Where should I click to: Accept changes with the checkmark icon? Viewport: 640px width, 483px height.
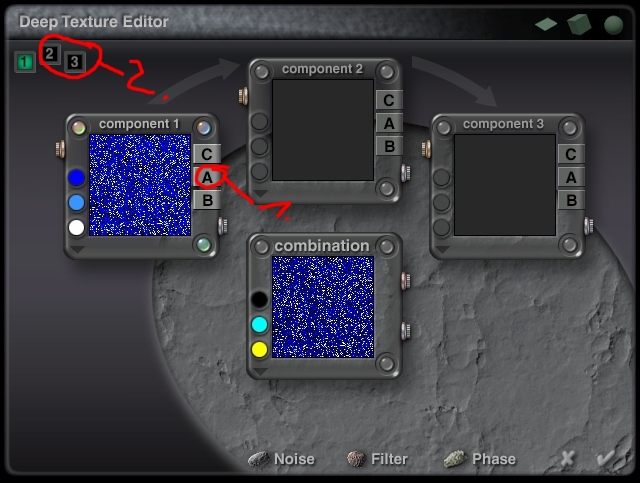pos(606,458)
